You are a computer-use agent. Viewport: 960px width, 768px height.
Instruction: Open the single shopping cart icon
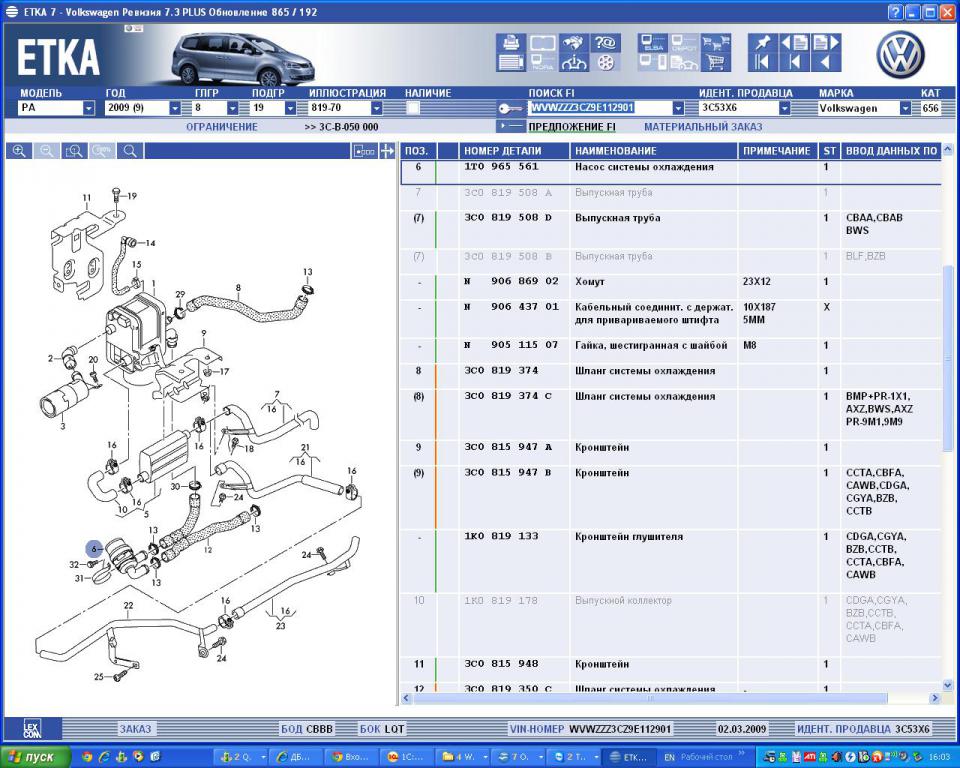[716, 62]
